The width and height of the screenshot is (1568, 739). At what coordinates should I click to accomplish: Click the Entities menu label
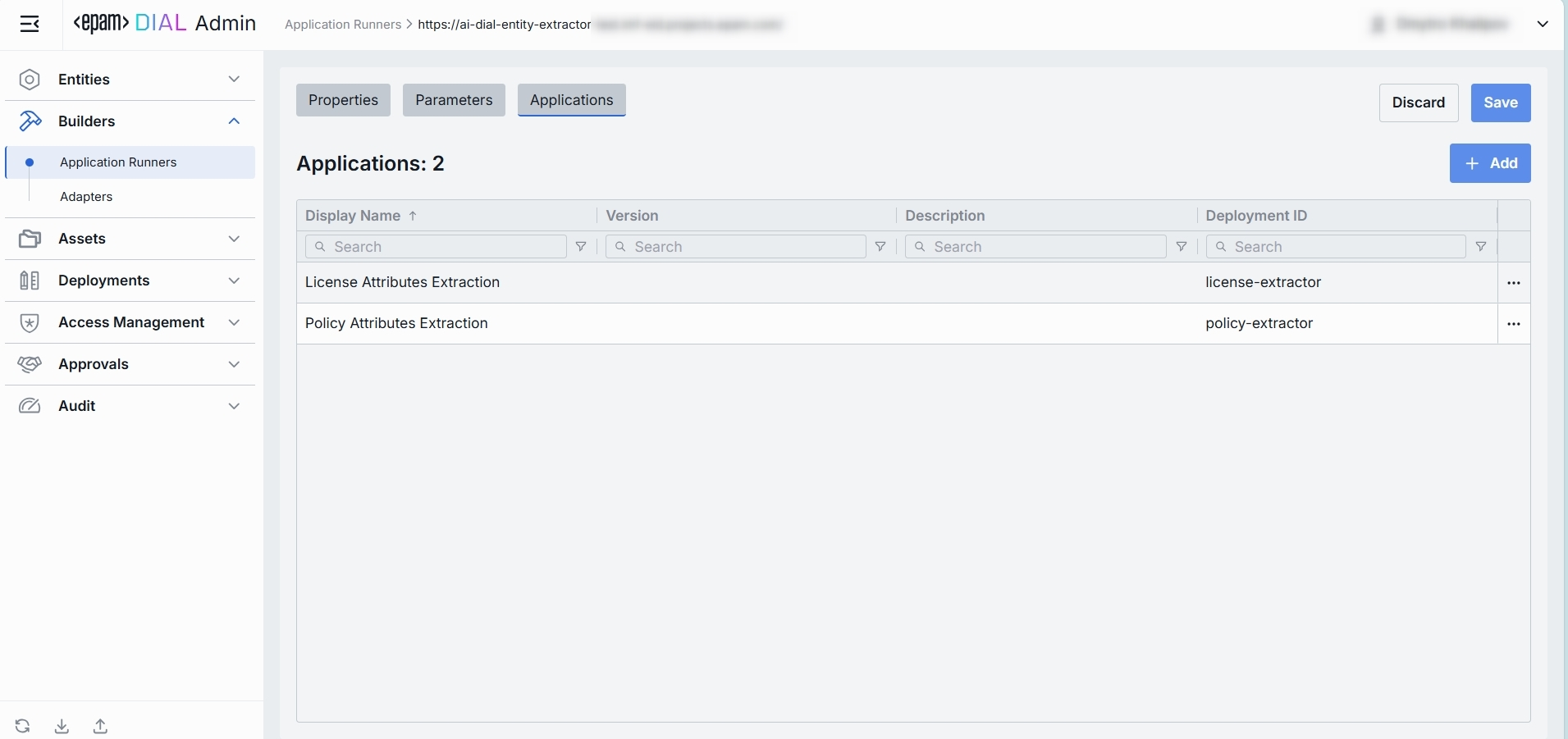[x=84, y=80]
